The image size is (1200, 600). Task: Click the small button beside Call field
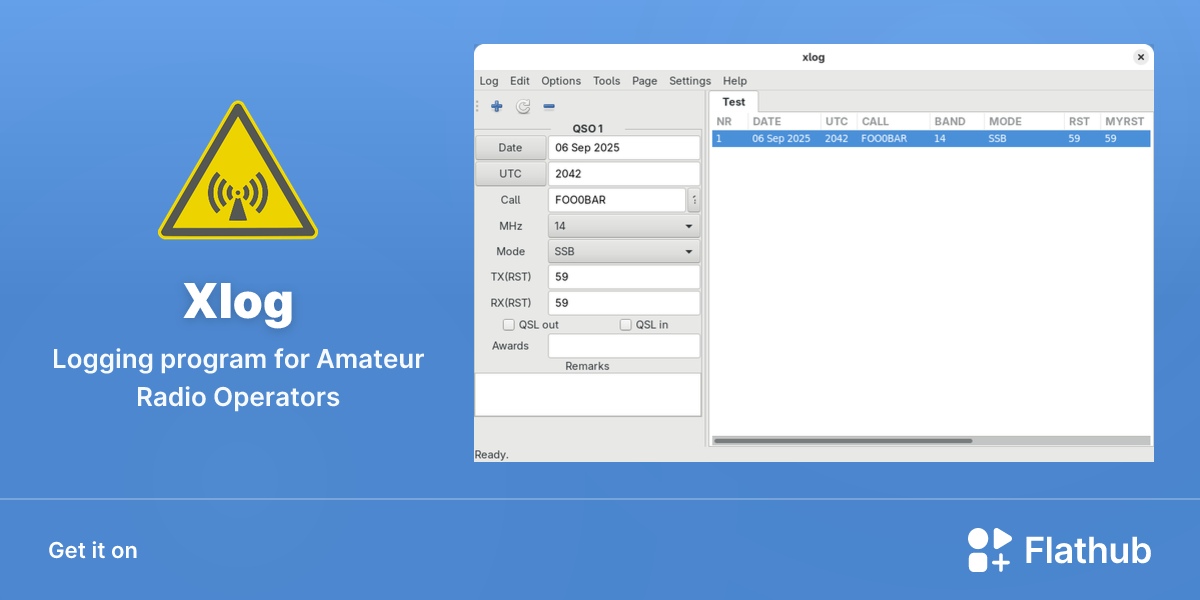pos(694,200)
